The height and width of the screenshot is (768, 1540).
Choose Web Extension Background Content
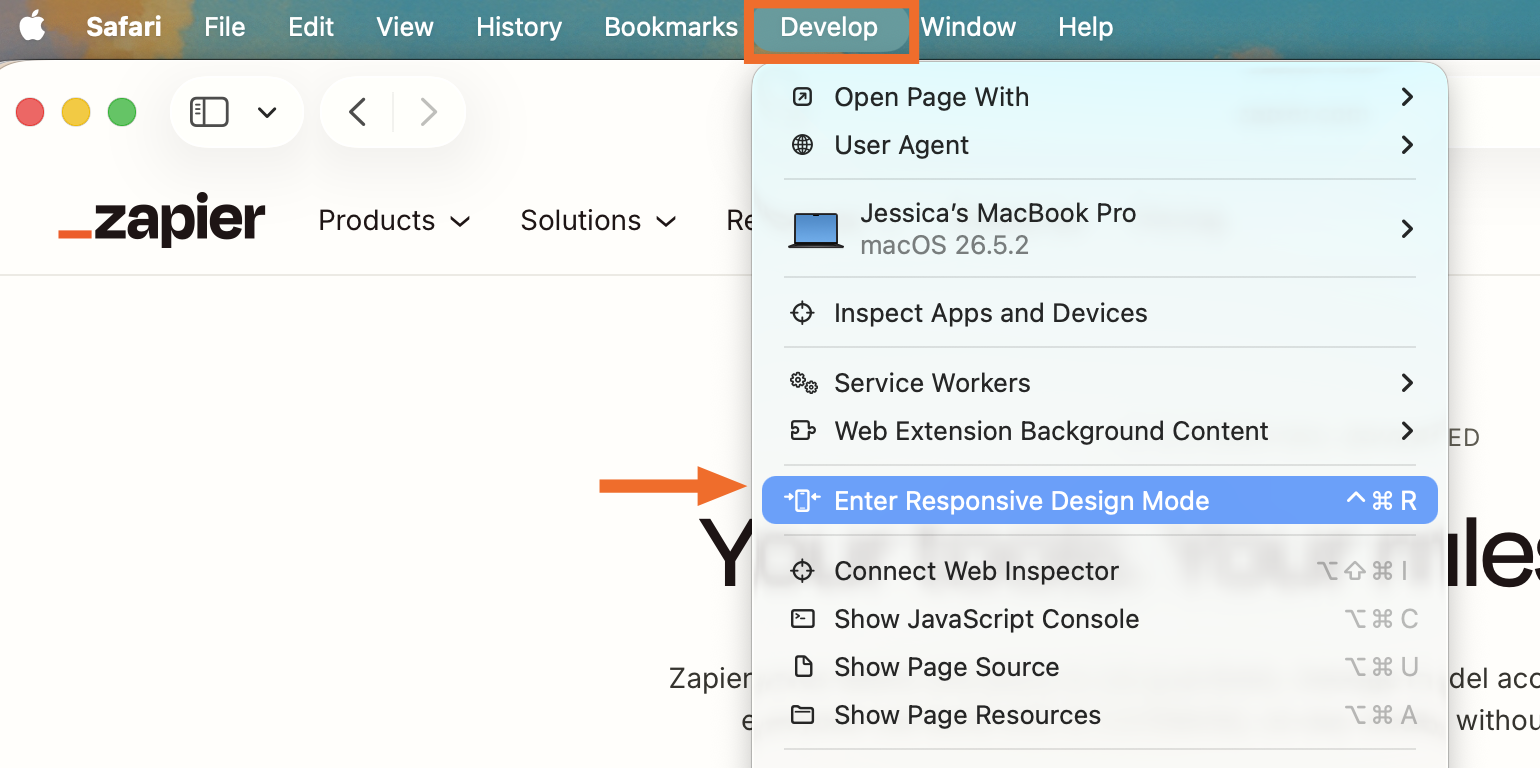(1100, 431)
